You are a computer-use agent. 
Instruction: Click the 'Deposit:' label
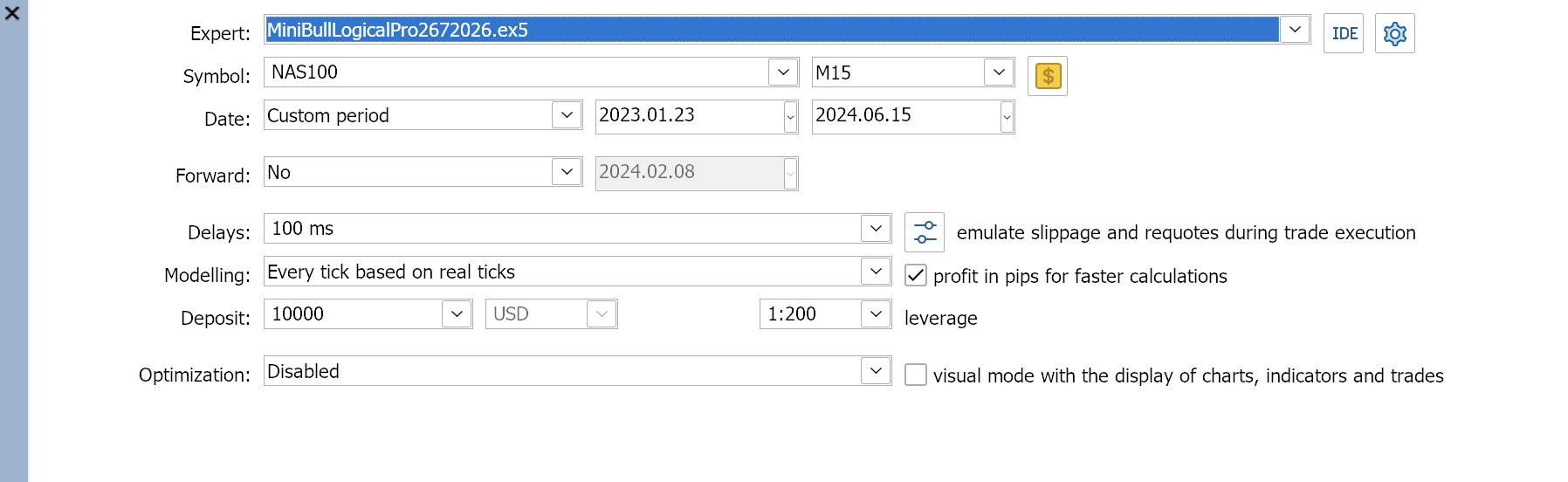point(216,318)
